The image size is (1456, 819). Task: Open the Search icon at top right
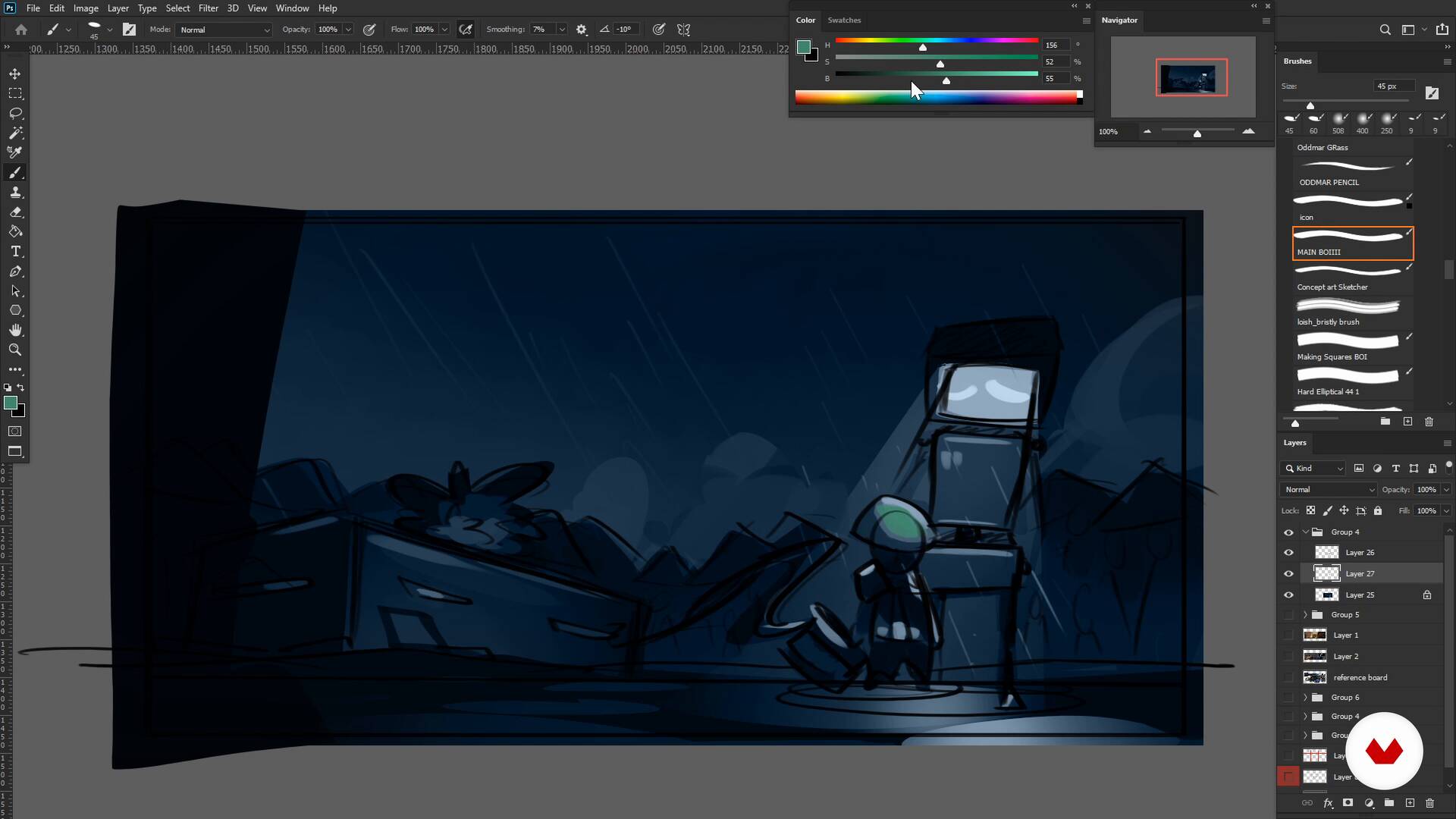1385,30
